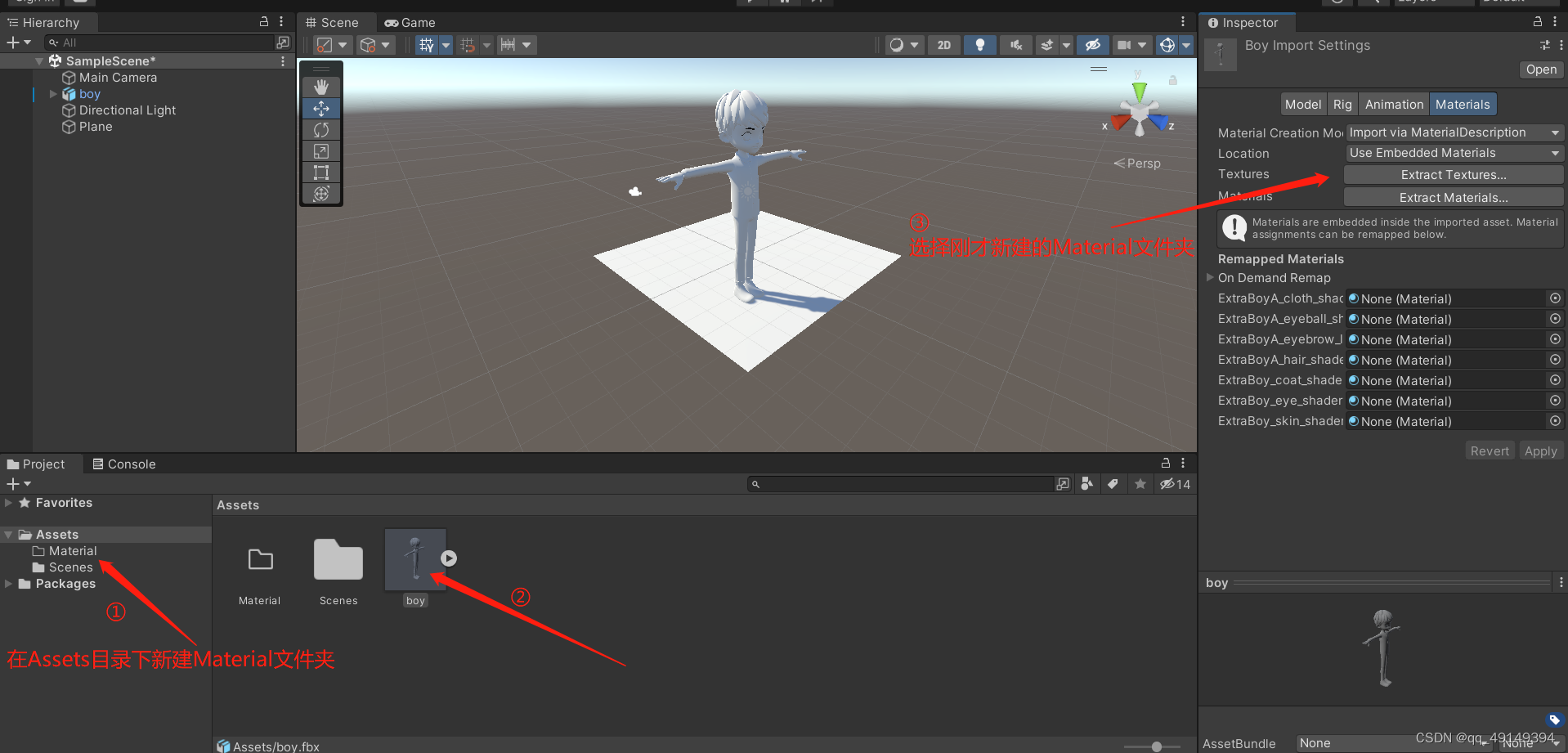Toggle scene audio mute icon
Image resolution: width=1568 pixels, height=753 pixels.
pos(1016,45)
